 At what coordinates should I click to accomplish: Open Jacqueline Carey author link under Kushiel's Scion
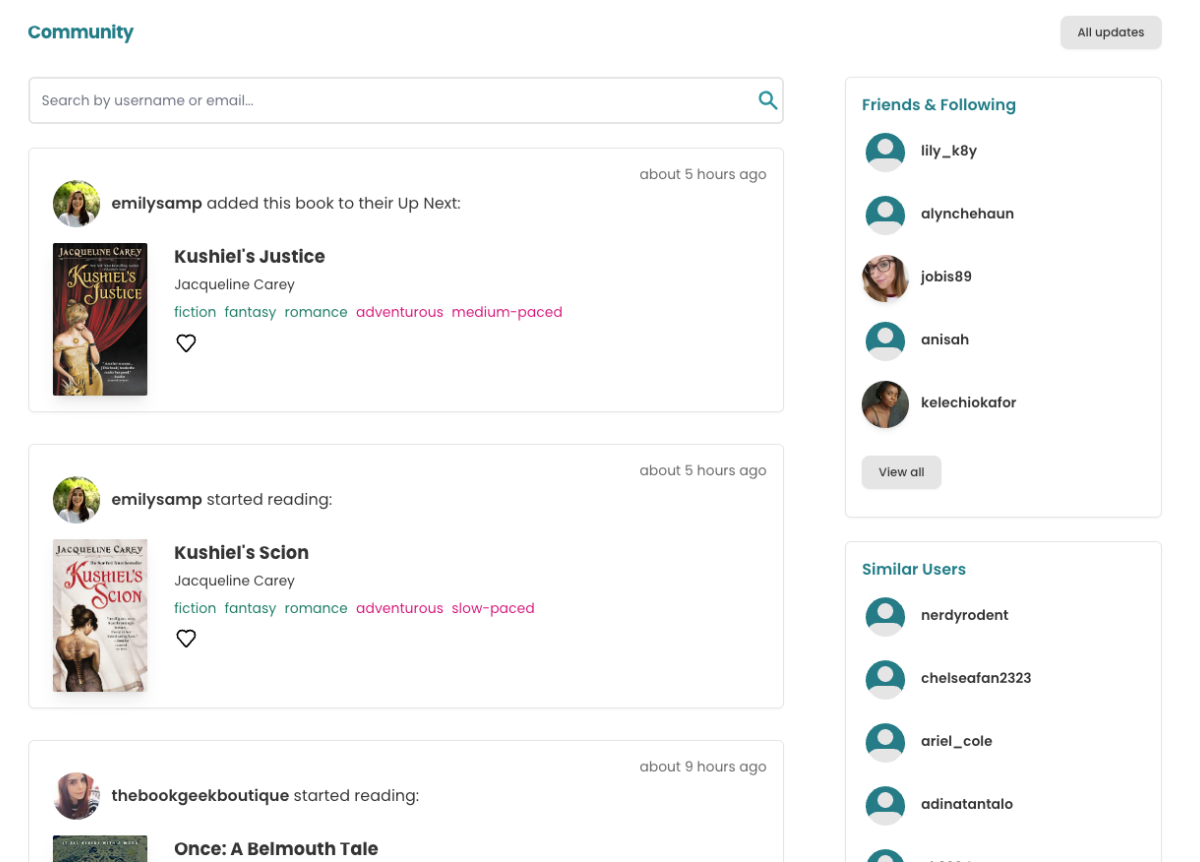(234, 581)
